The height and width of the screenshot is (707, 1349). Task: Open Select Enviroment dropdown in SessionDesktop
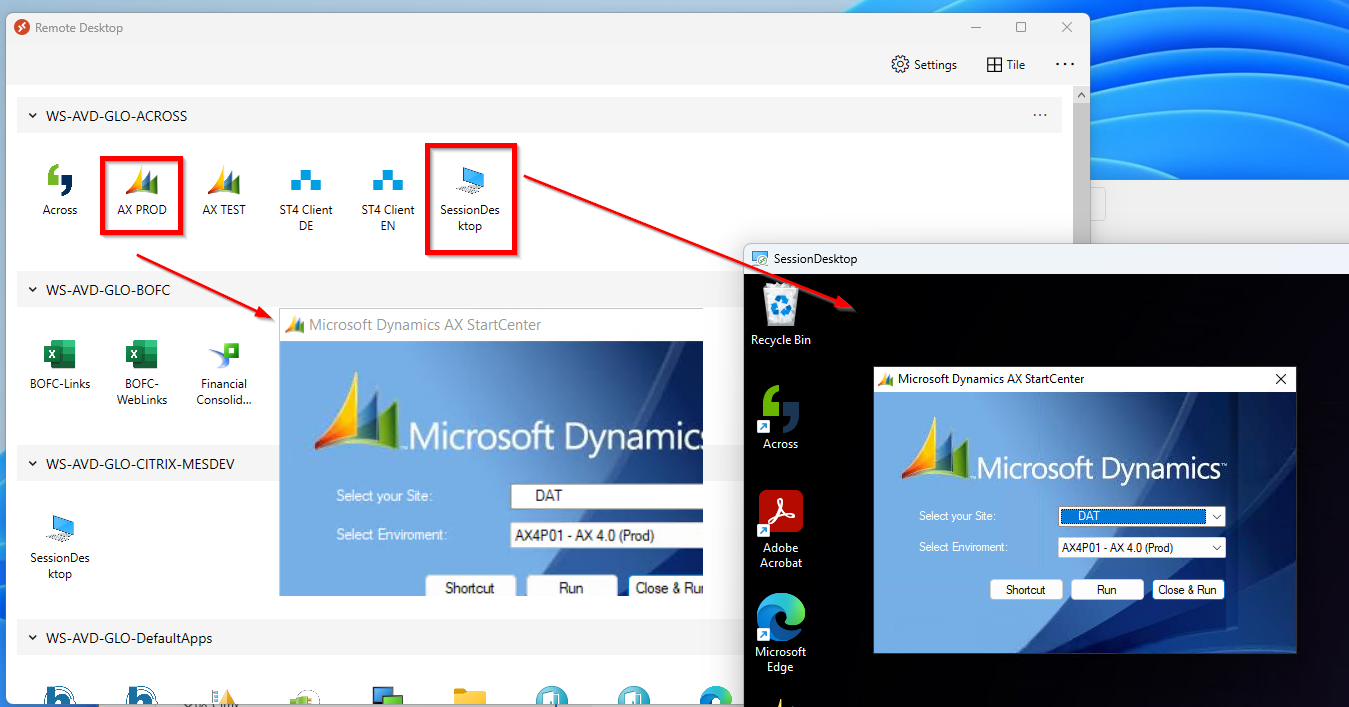1142,548
